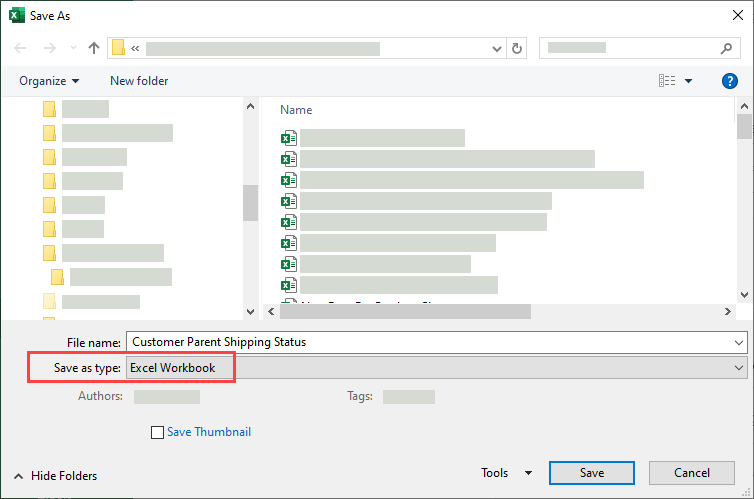The image size is (754, 499).
Task: Click the Forward navigation arrow
Action: coord(50,48)
